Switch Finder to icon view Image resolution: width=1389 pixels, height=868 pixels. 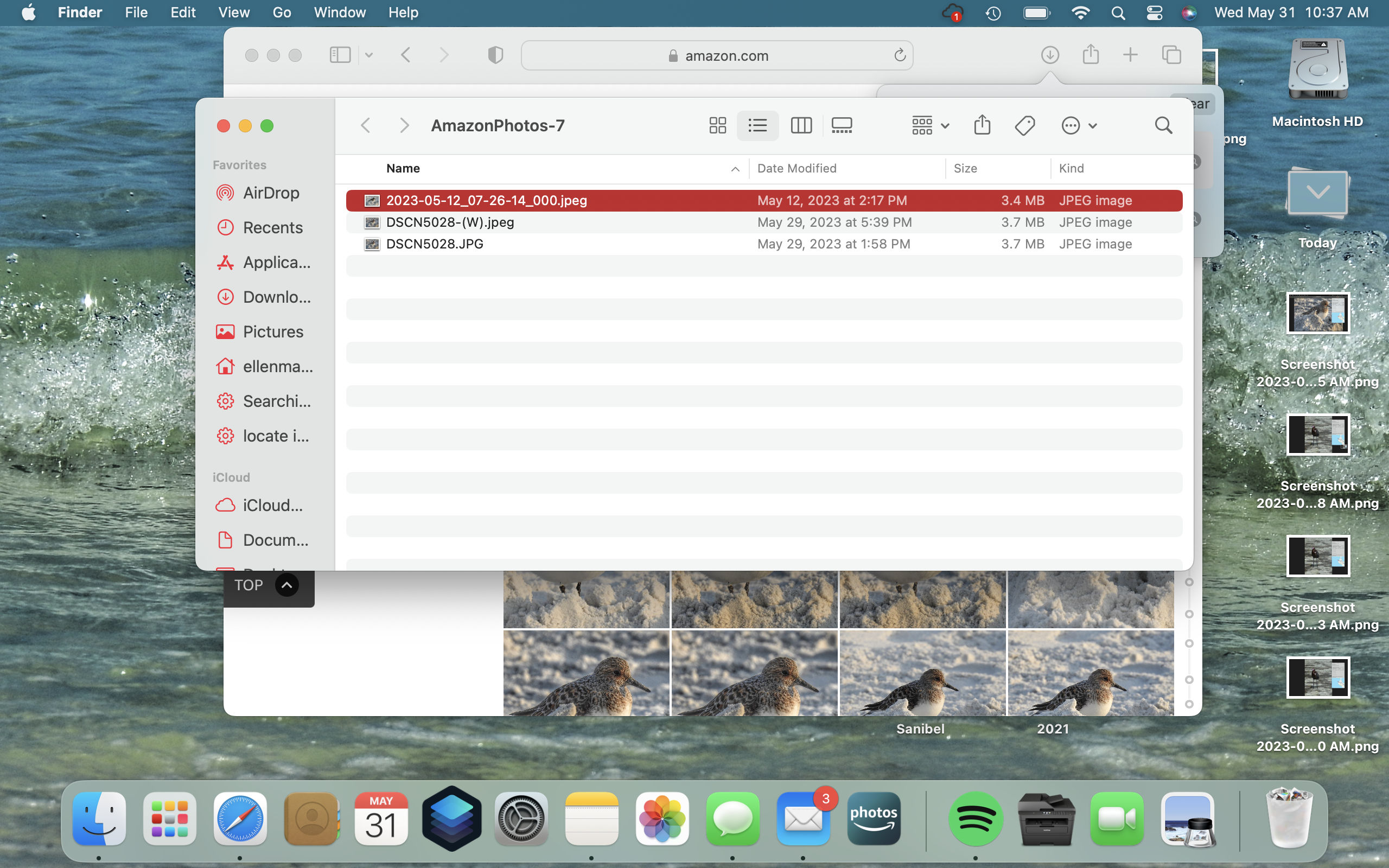tap(717, 125)
